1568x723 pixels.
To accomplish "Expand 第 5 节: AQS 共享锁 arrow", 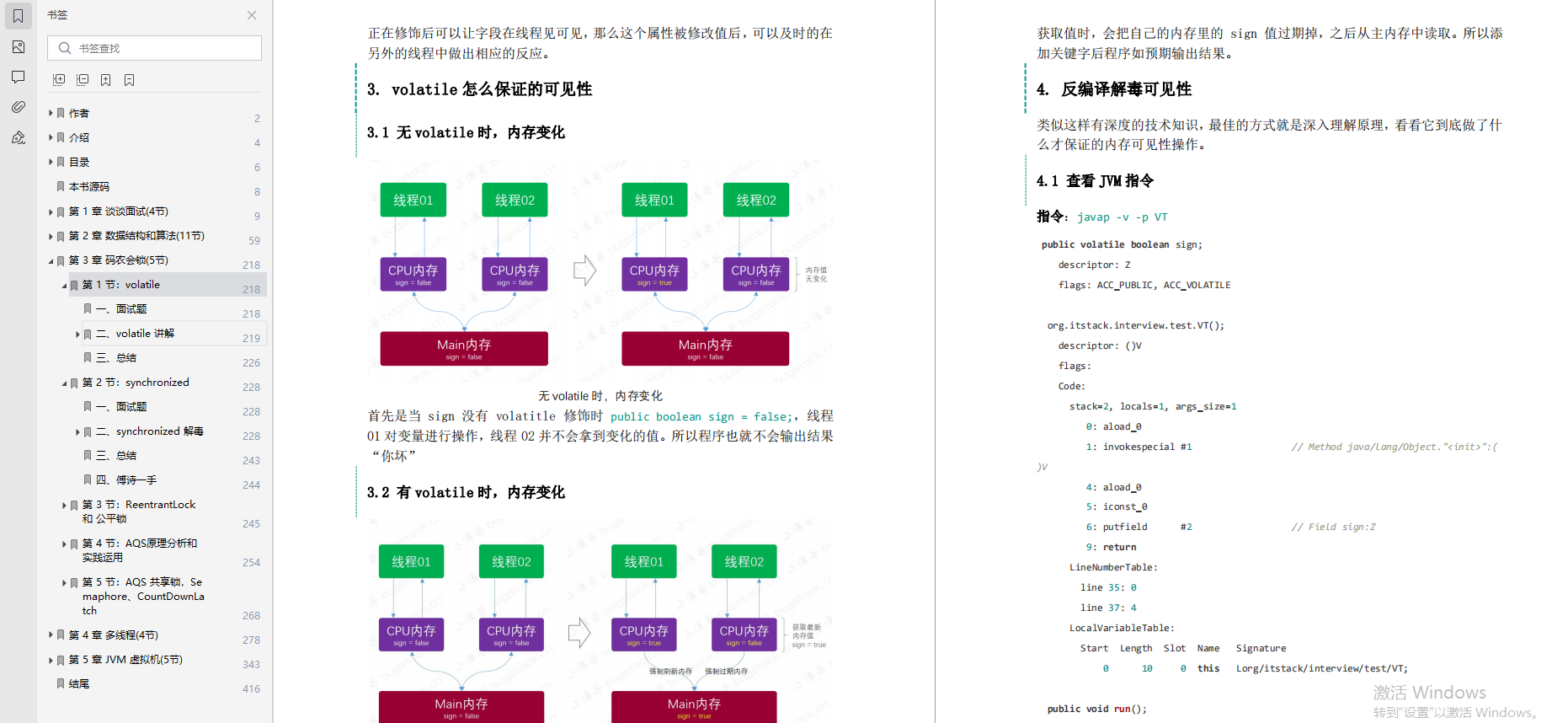I will 64,582.
